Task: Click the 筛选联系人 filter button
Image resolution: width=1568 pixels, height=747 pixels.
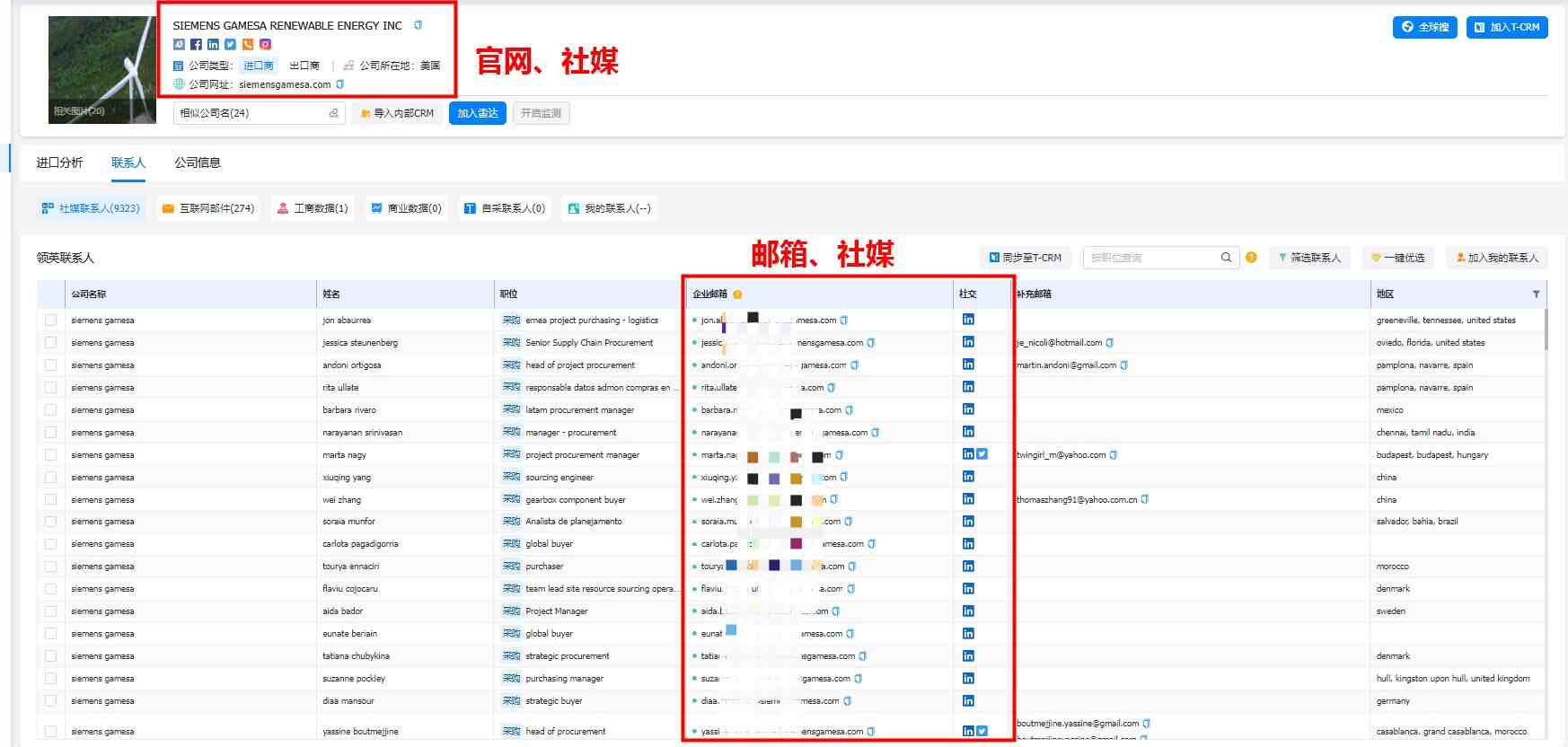Action: pyautogui.click(x=1309, y=258)
